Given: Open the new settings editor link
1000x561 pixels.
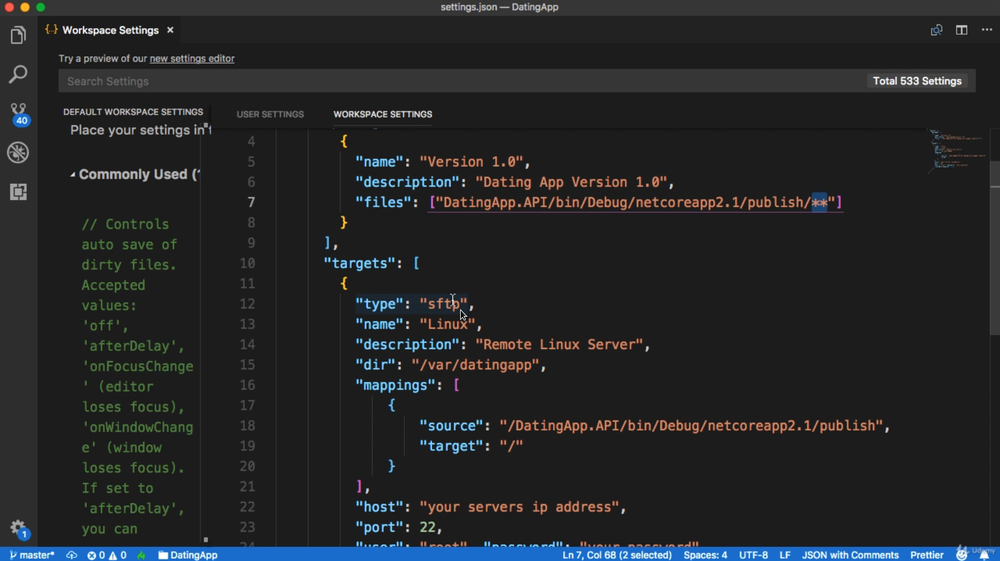Looking at the screenshot, I should click(192, 59).
